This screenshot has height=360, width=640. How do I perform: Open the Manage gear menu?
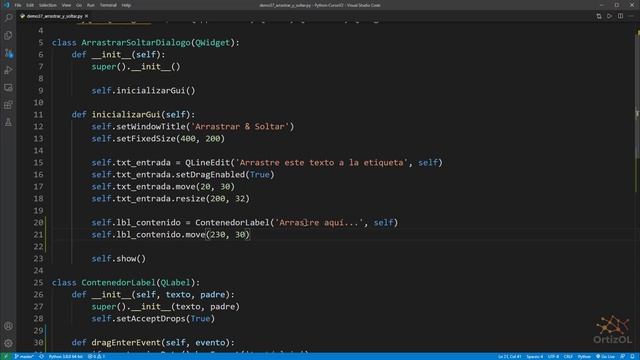8,343
